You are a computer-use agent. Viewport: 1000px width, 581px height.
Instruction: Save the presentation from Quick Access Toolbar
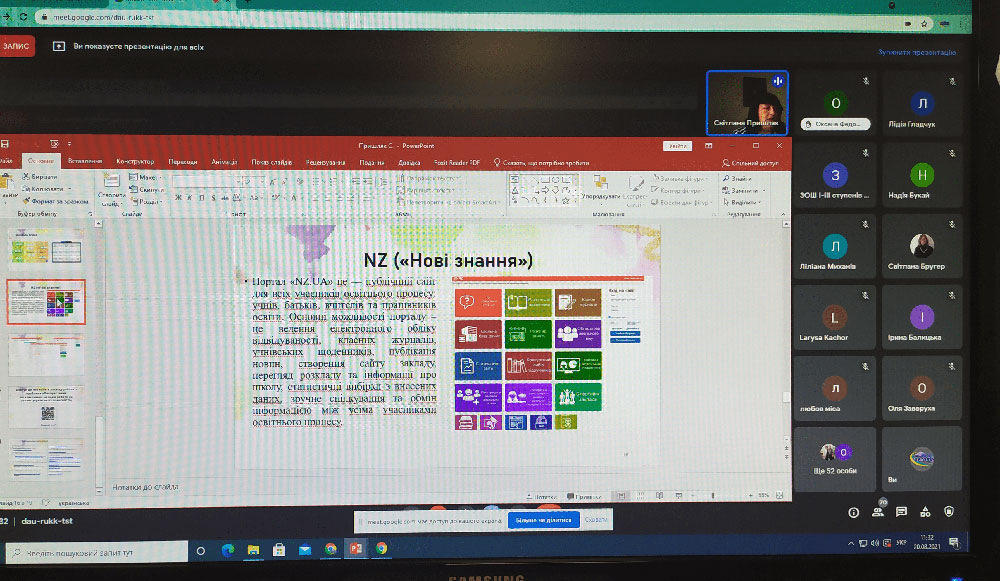[5, 144]
